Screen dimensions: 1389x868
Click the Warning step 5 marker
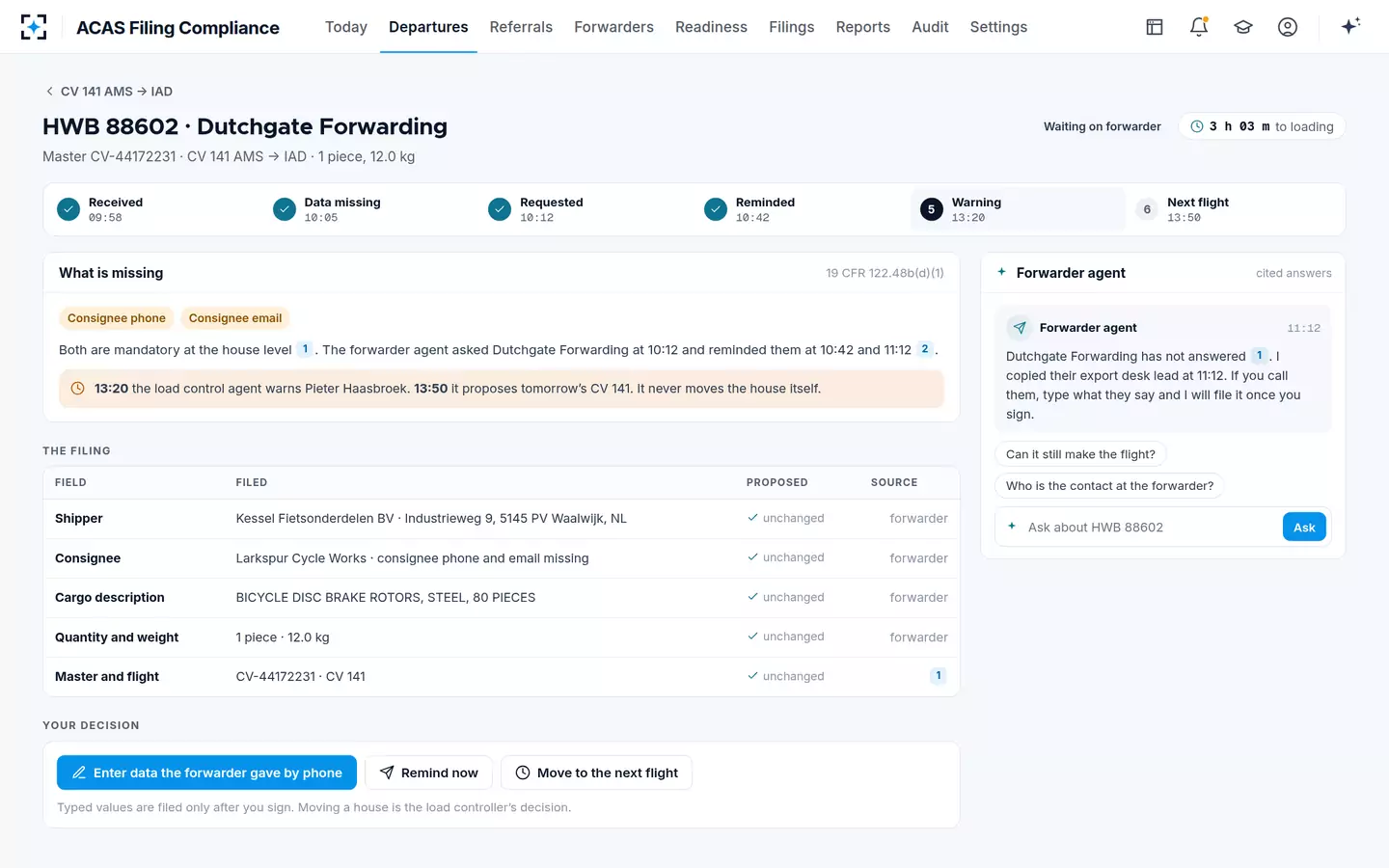(931, 209)
